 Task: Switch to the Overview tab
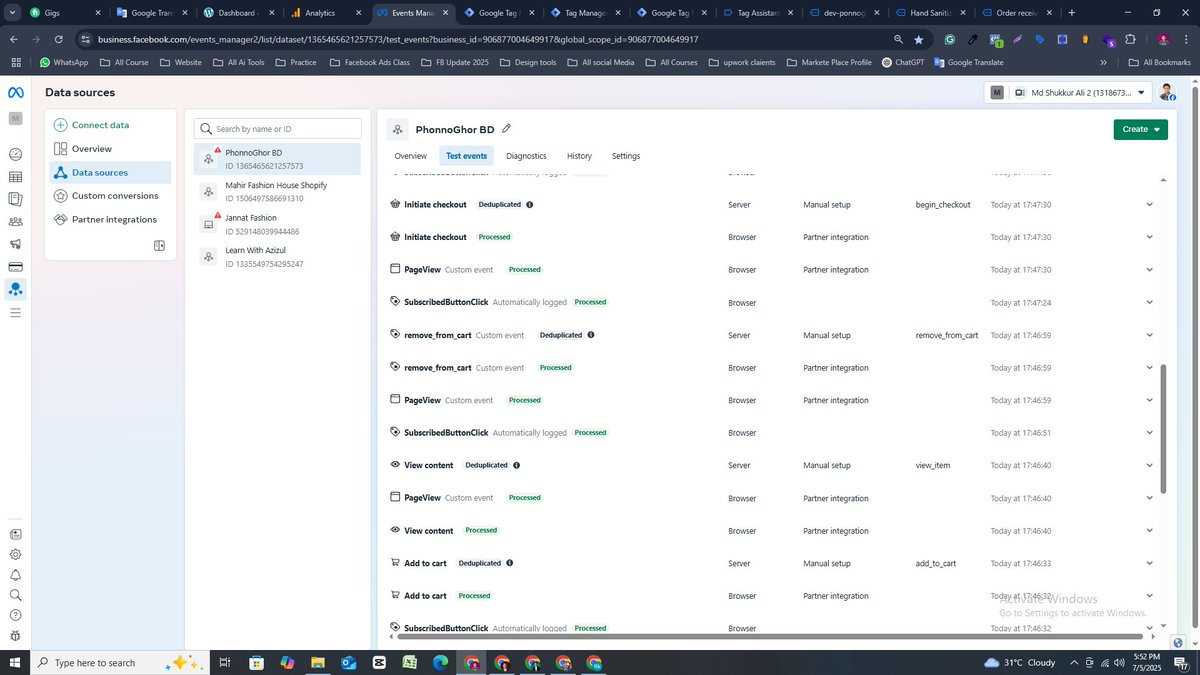point(410,156)
